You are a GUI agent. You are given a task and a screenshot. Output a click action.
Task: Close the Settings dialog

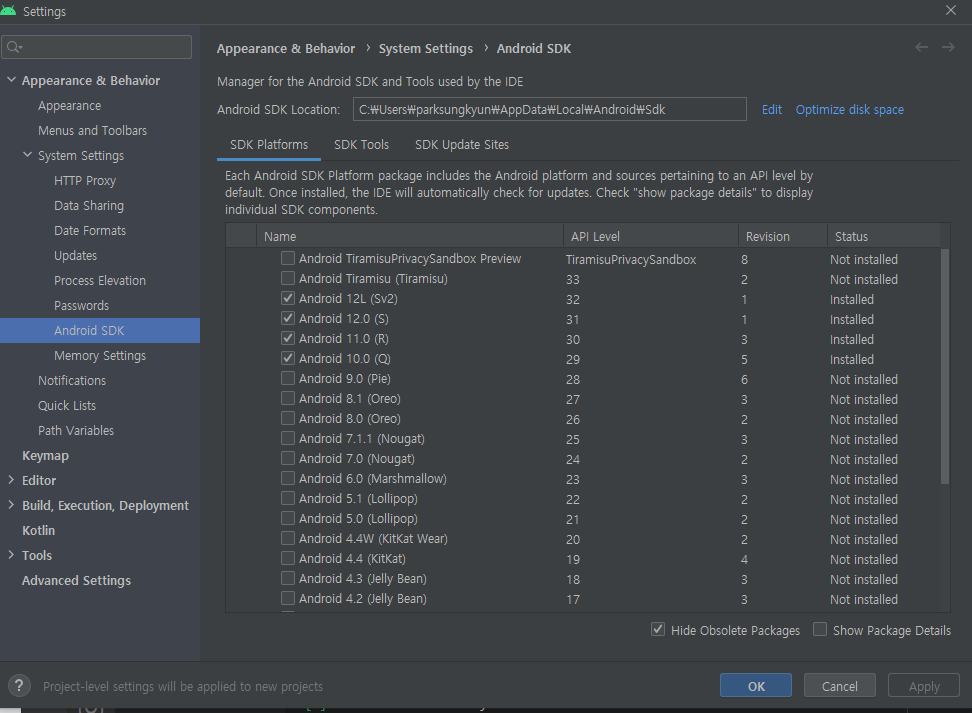coord(950,11)
